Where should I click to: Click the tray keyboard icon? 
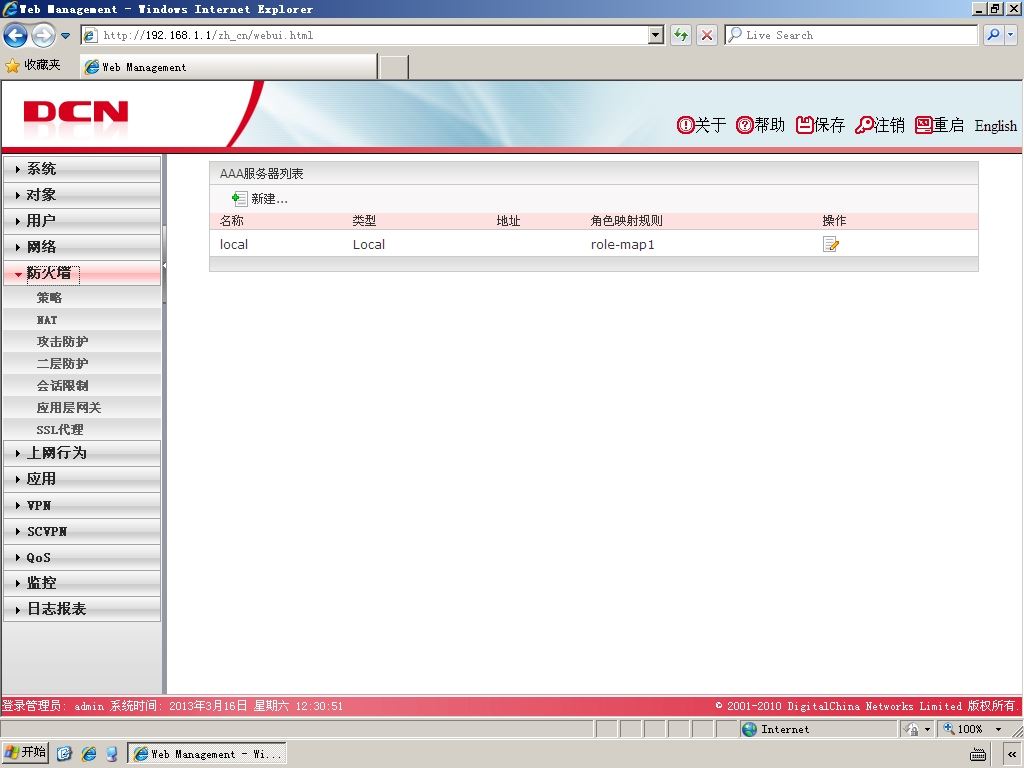tap(978, 754)
